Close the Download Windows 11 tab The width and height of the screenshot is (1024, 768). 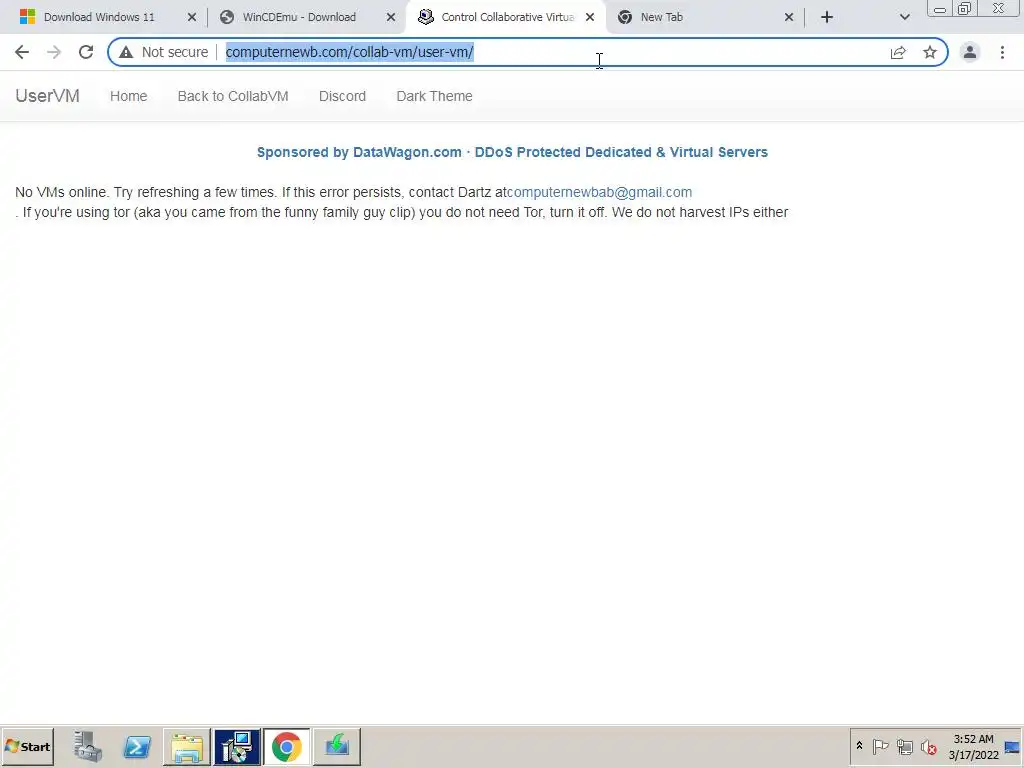192,17
